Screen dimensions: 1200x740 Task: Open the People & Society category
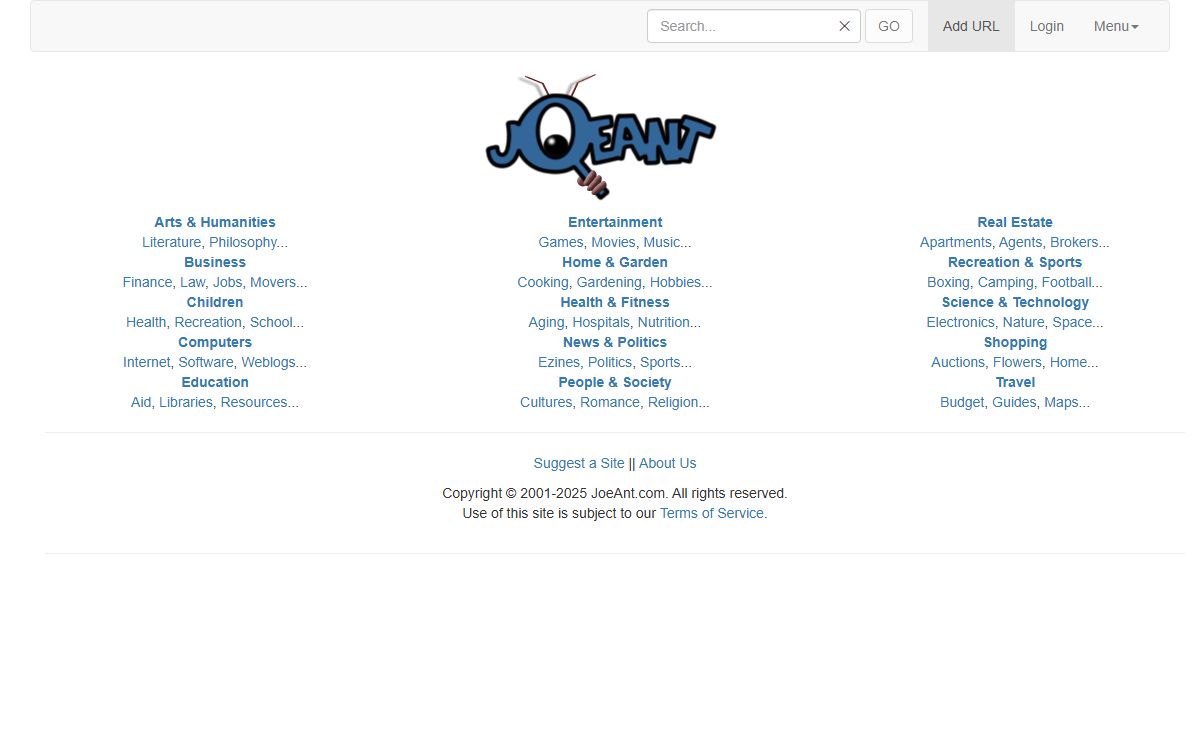[x=615, y=382]
